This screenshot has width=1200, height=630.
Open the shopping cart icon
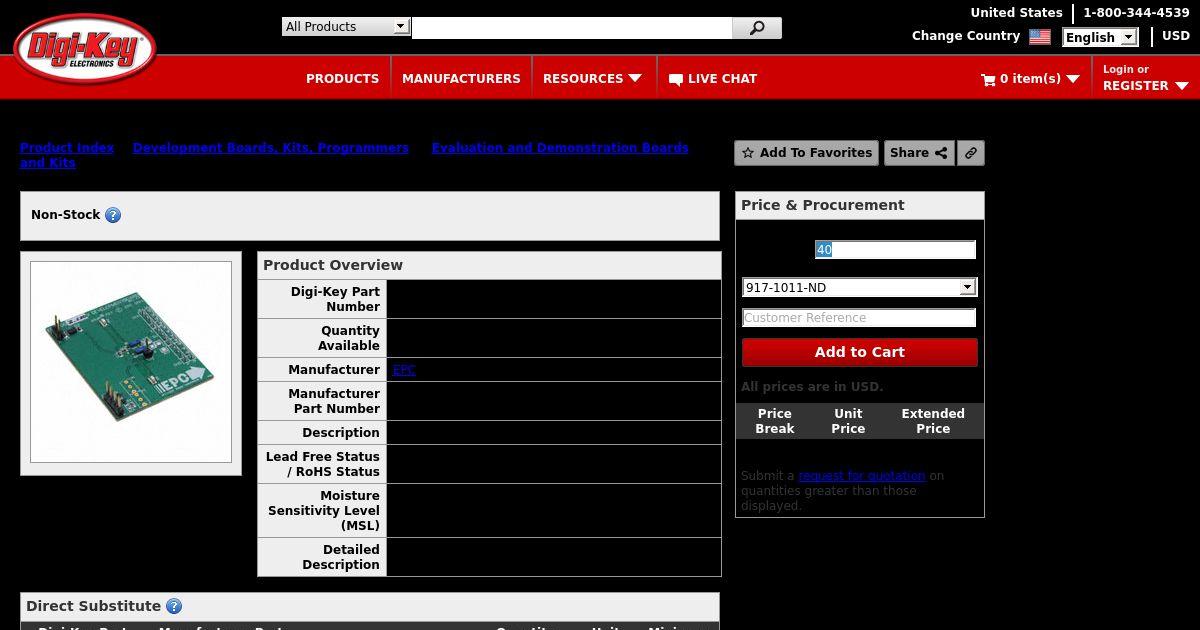pyautogui.click(x=988, y=79)
